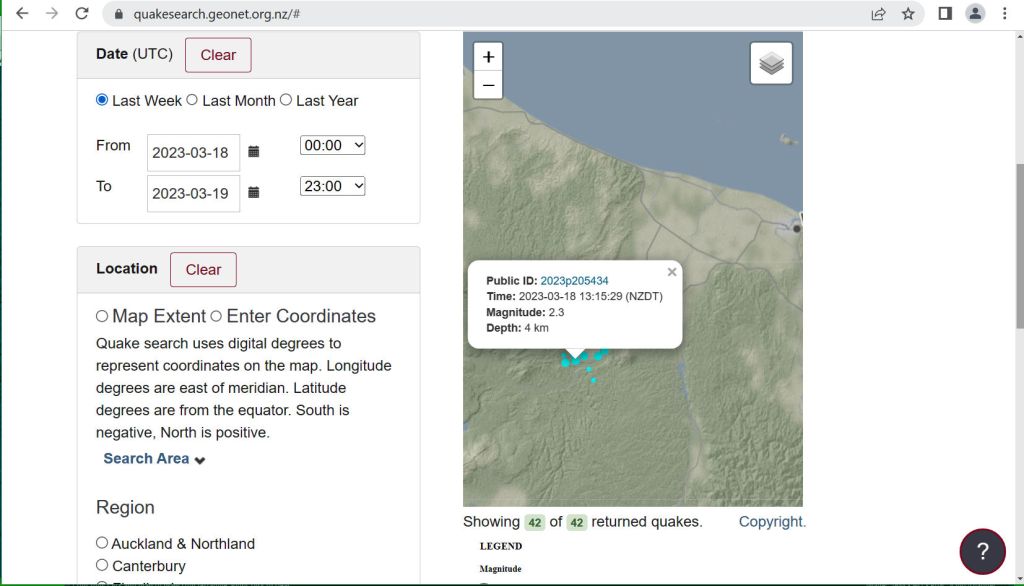Open the From time 00:00 dropdown

(332, 146)
